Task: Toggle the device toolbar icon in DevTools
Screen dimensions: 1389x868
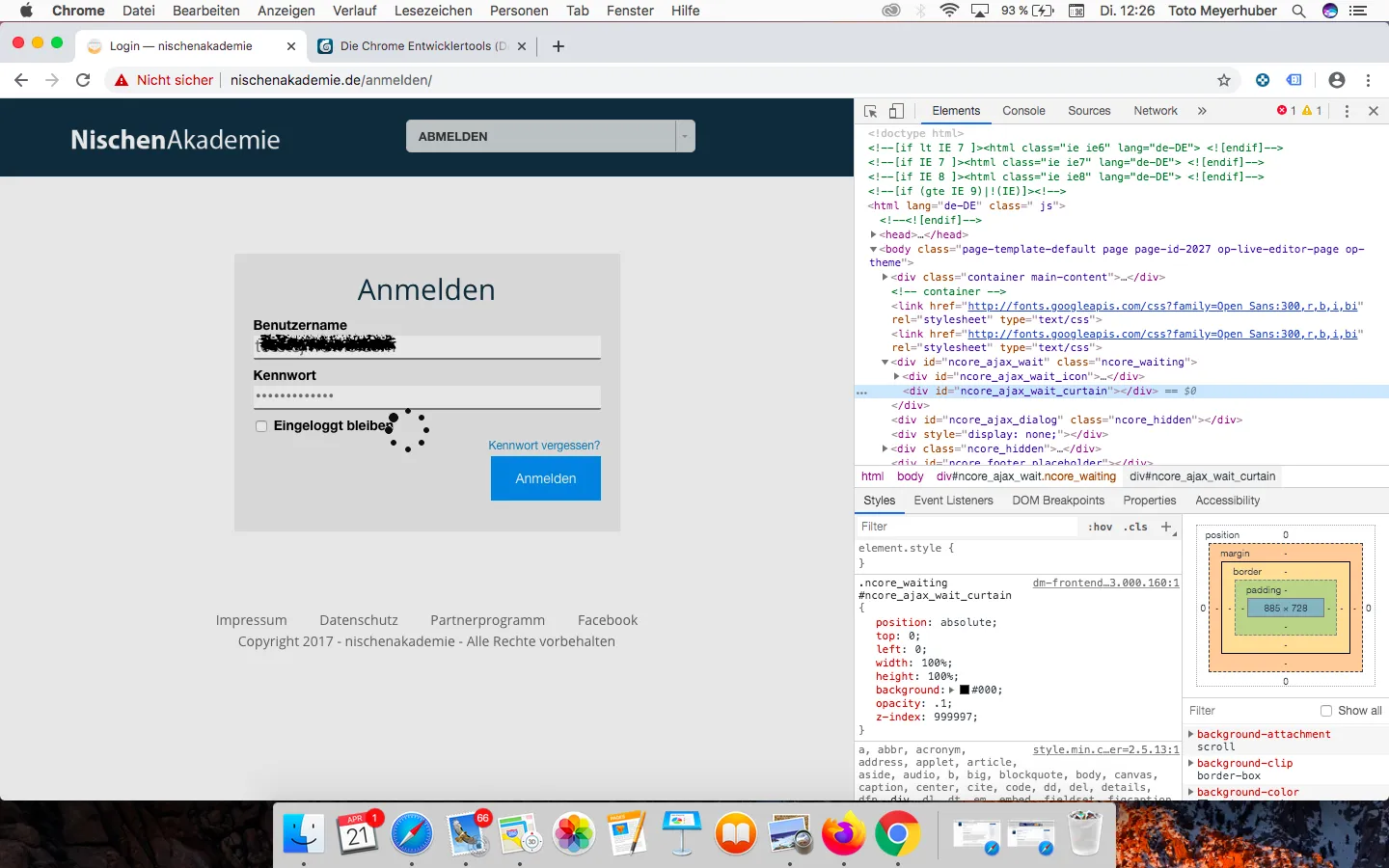Action: (x=896, y=111)
